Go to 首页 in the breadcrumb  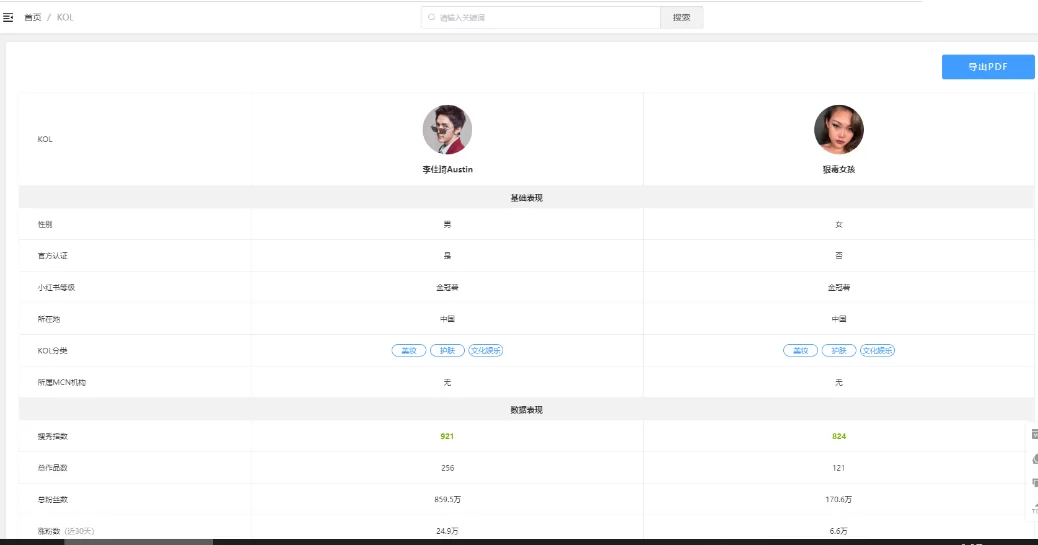pyautogui.click(x=33, y=17)
